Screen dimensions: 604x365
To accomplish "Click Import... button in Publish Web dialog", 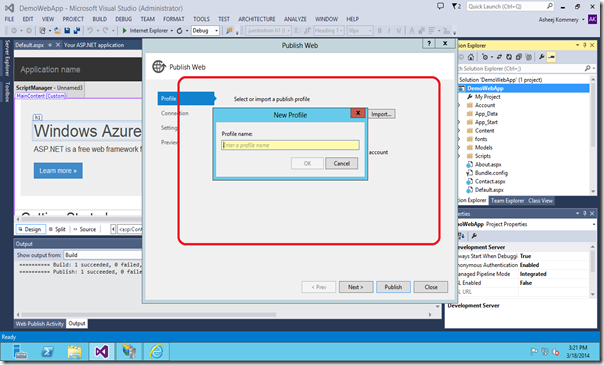I will 381,114.
